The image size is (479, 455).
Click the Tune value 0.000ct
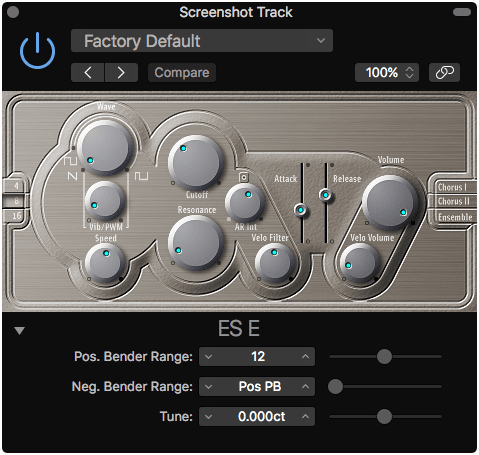[x=261, y=417]
